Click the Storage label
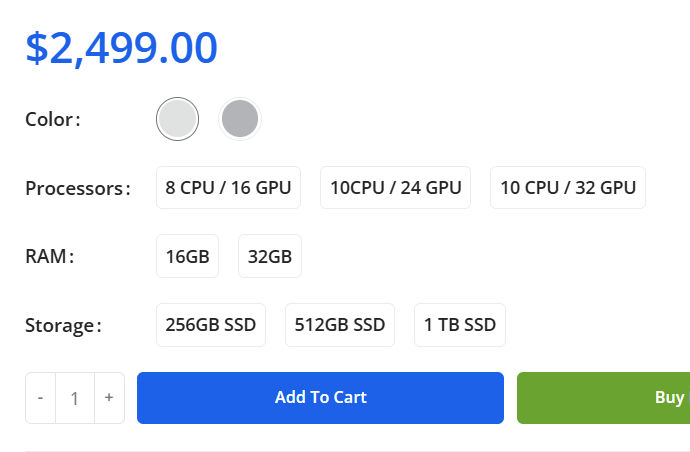Image resolution: width=690 pixels, height=452 pixels. coord(63,325)
